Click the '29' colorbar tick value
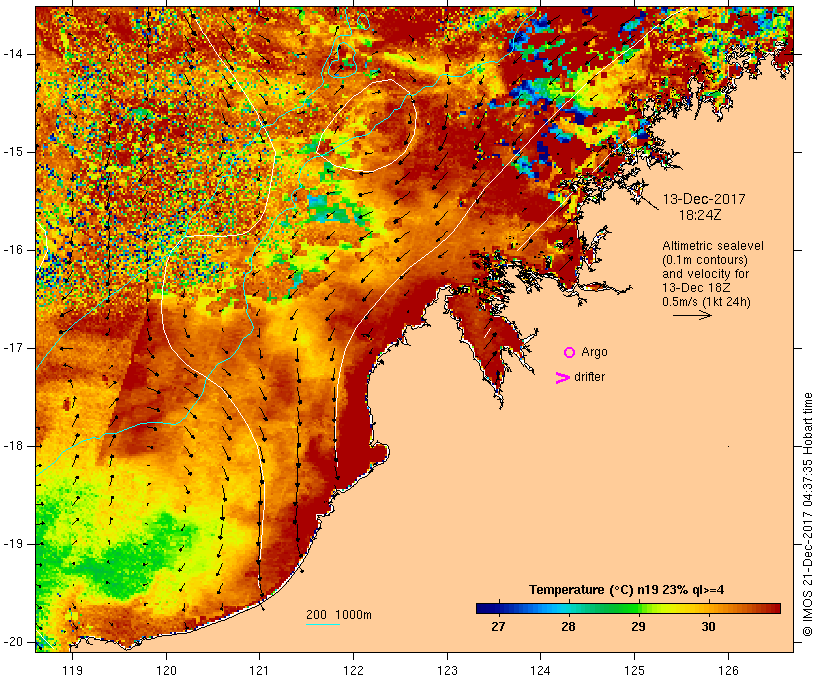The width and height of the screenshot is (820, 680). [x=639, y=627]
